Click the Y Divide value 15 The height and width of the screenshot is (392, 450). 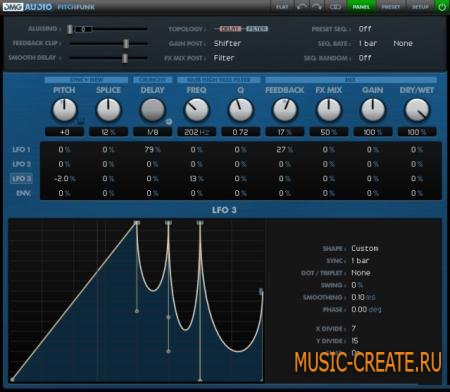[x=355, y=341]
